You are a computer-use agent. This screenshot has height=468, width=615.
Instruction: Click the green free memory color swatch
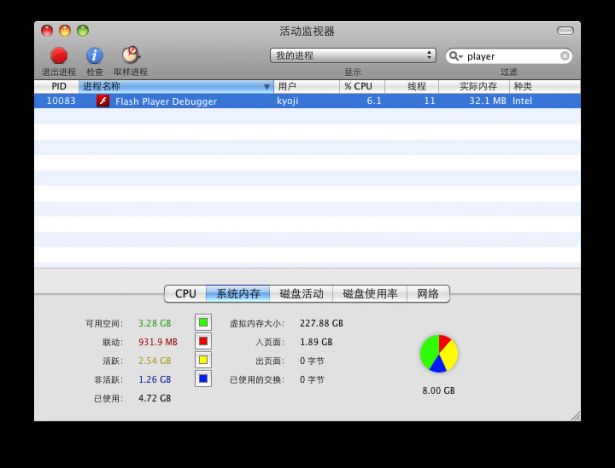(x=203, y=322)
